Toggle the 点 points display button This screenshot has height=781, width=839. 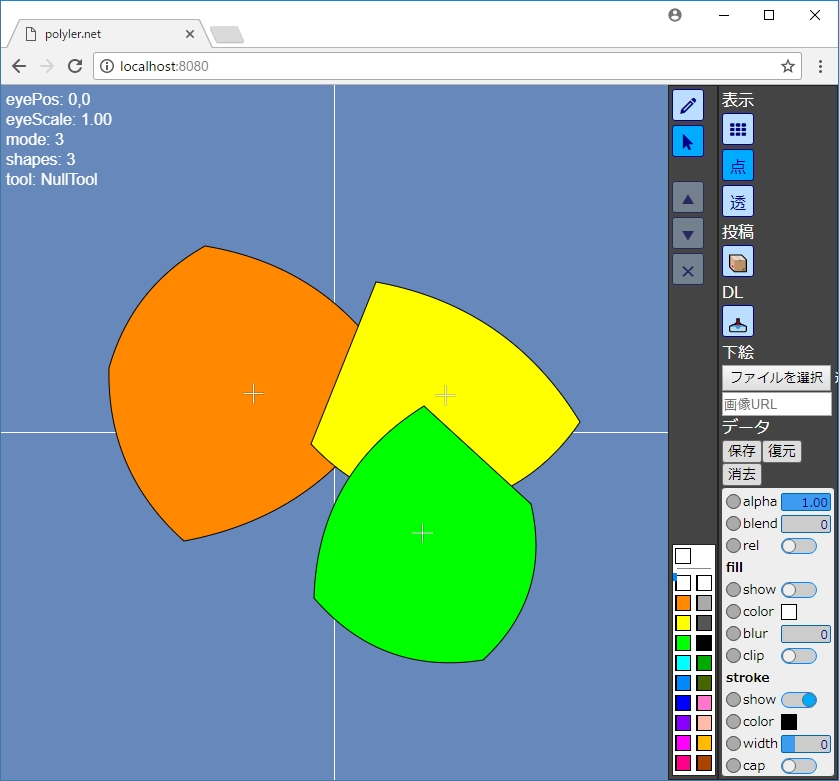738,166
